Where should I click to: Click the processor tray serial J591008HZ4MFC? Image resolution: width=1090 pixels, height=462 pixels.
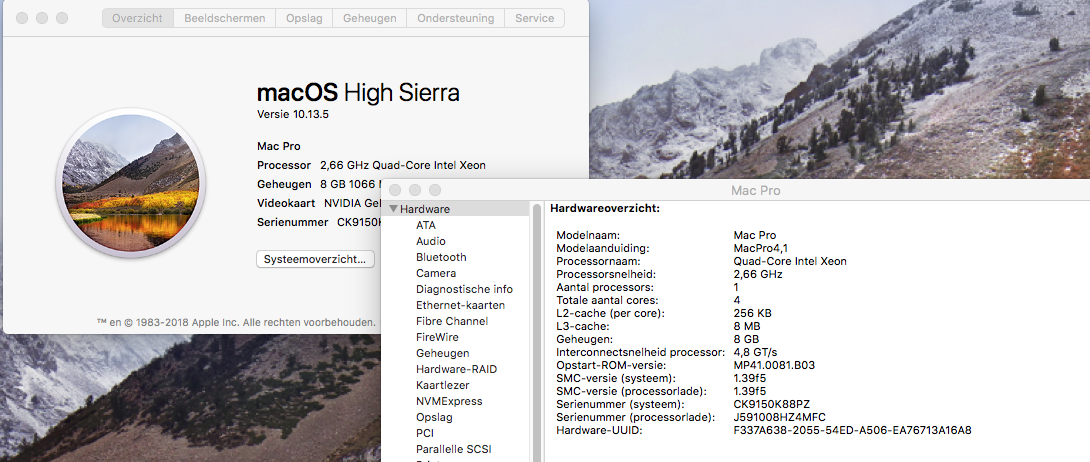[780, 417]
